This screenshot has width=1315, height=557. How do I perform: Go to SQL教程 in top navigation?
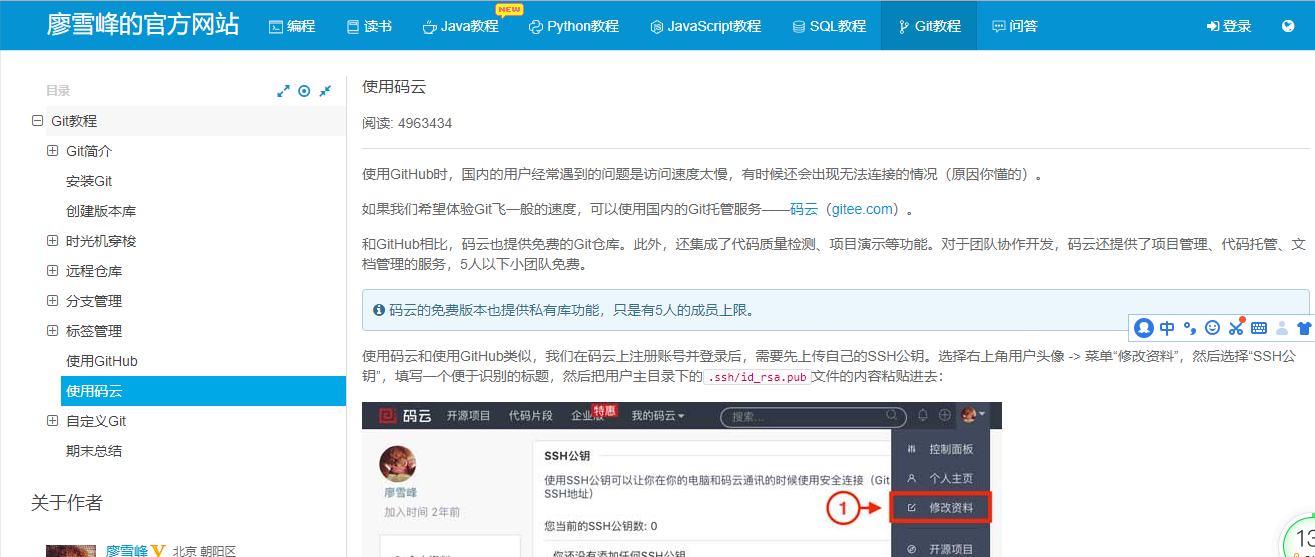coord(829,26)
